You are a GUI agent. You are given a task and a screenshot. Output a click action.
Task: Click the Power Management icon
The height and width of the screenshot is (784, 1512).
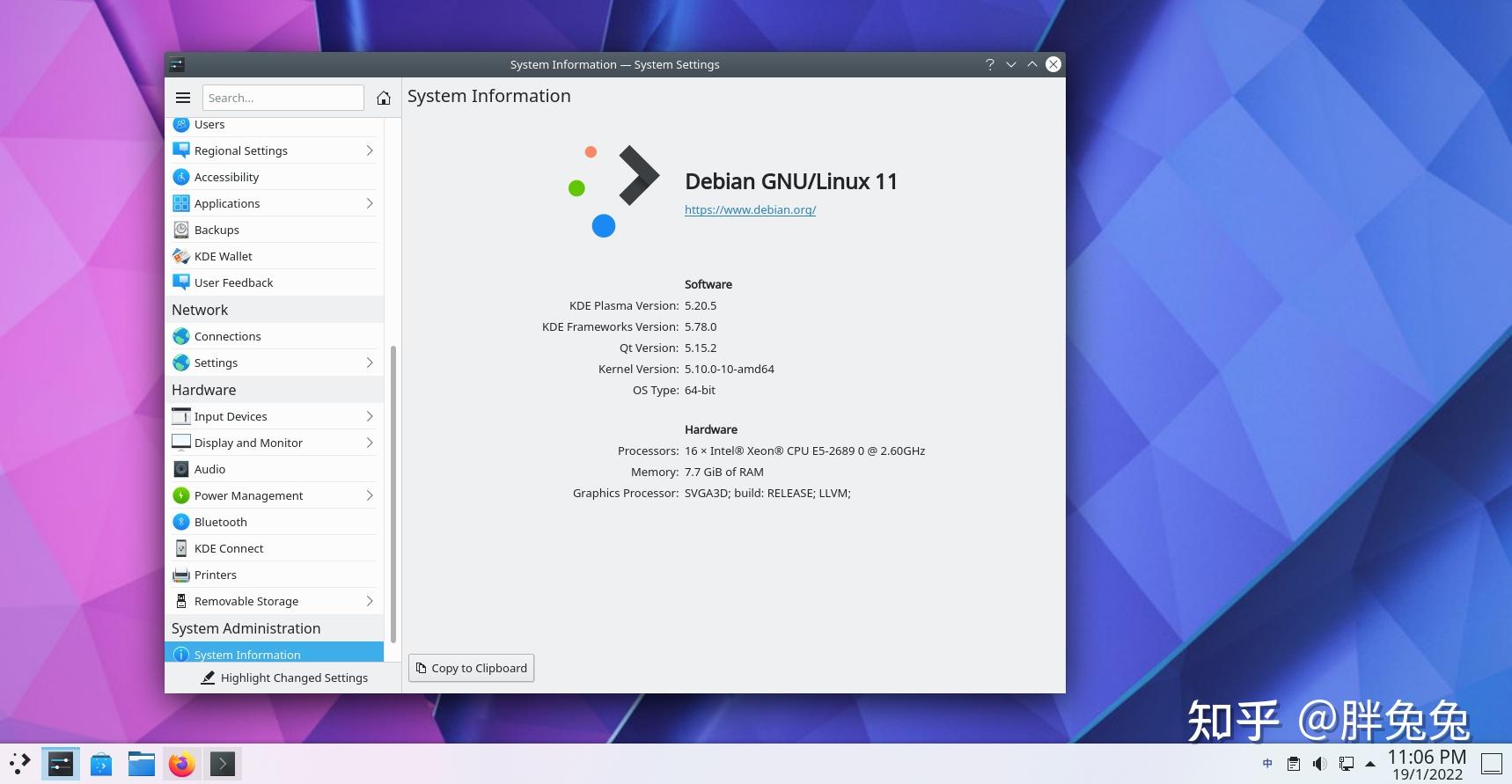click(181, 495)
